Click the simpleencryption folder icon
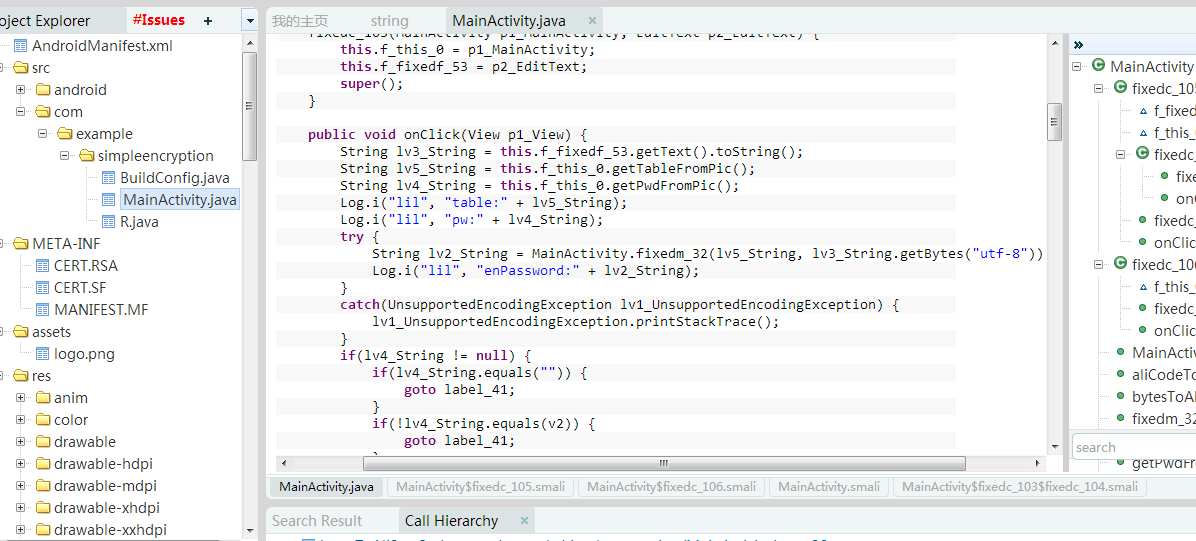 pyautogui.click(x=87, y=156)
